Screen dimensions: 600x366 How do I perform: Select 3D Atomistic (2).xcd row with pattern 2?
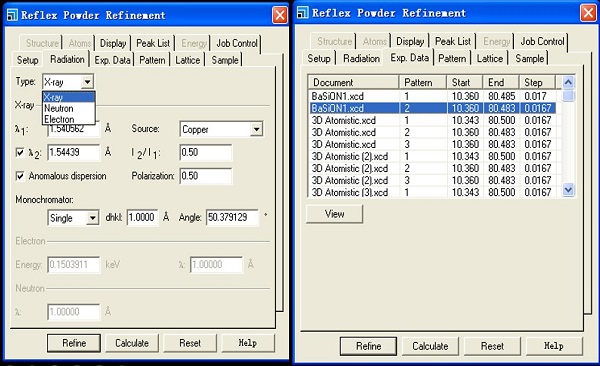(432, 168)
